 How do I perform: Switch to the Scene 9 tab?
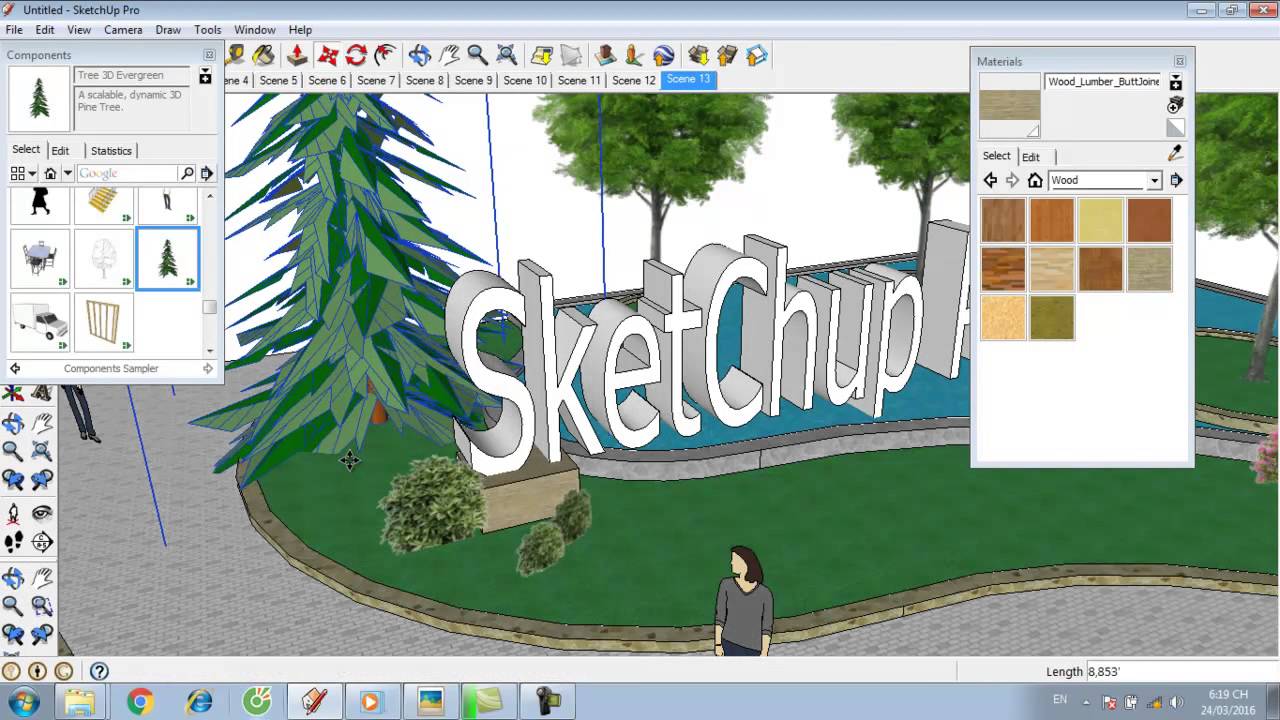pos(474,80)
